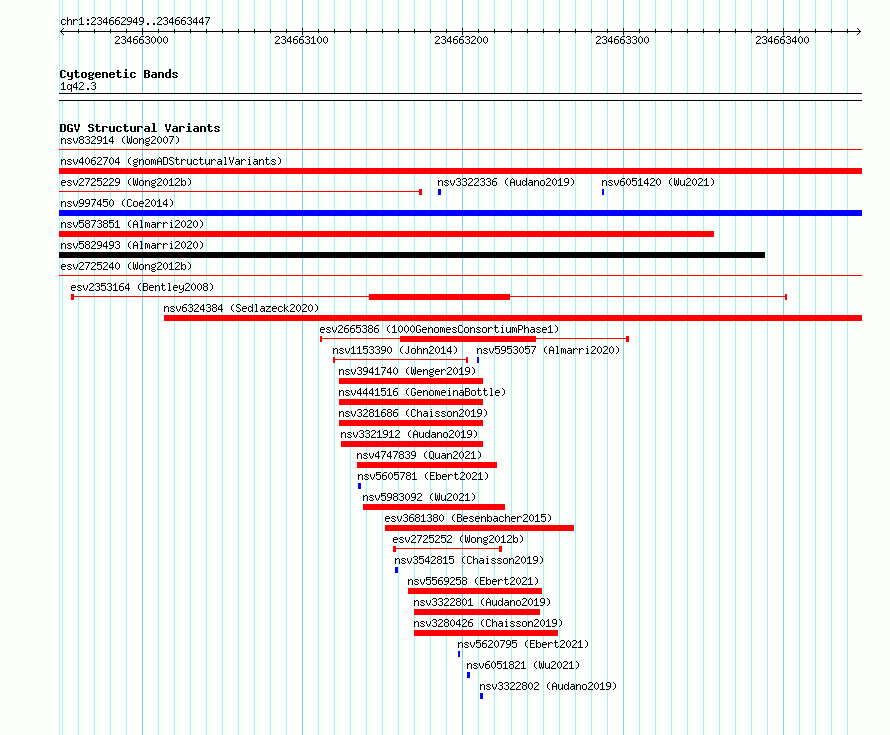This screenshot has height=735, width=890.
Task: Click red bar under nsv3280426 label
Action: (486, 633)
